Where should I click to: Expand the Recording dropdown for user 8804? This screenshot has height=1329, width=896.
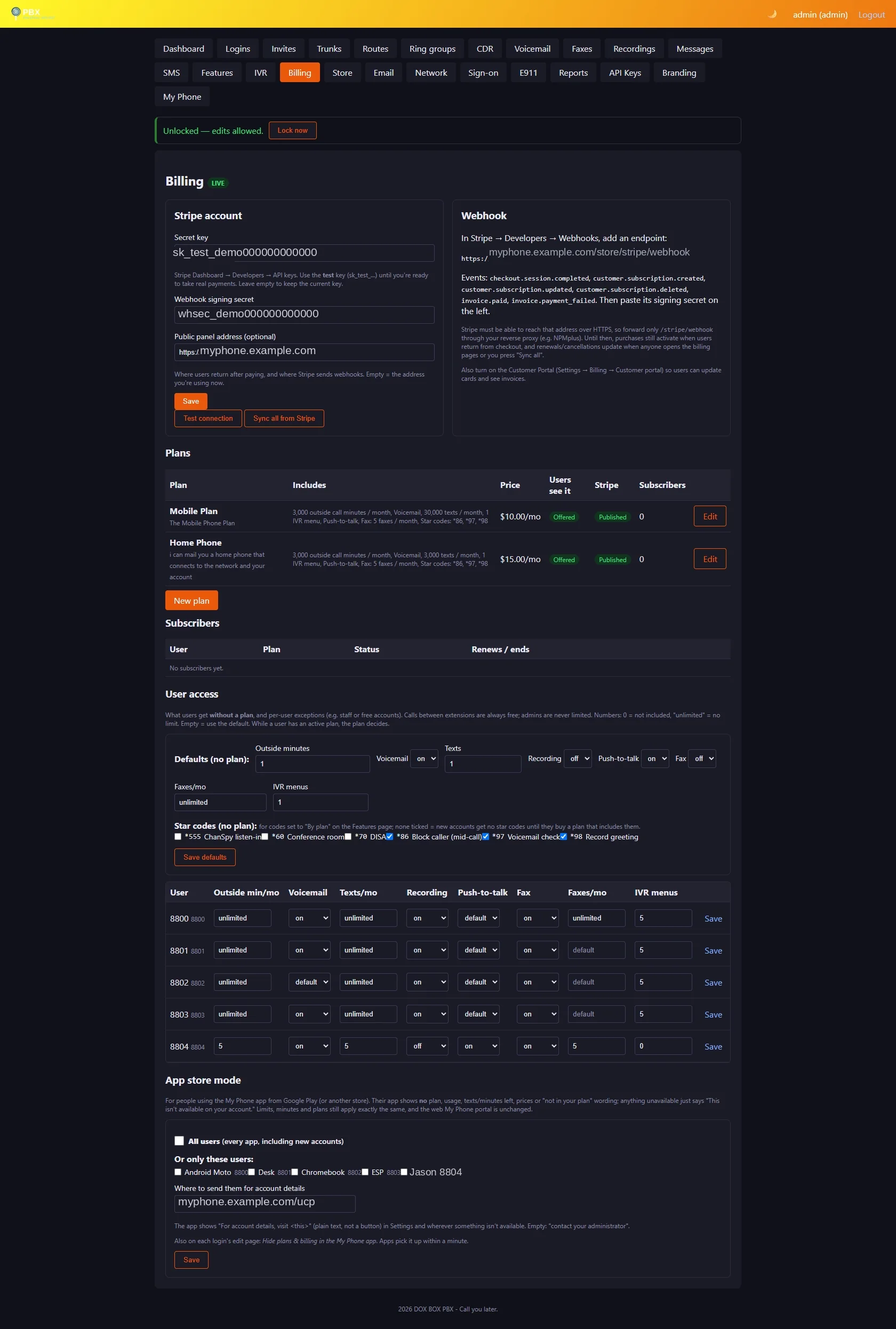427,1046
